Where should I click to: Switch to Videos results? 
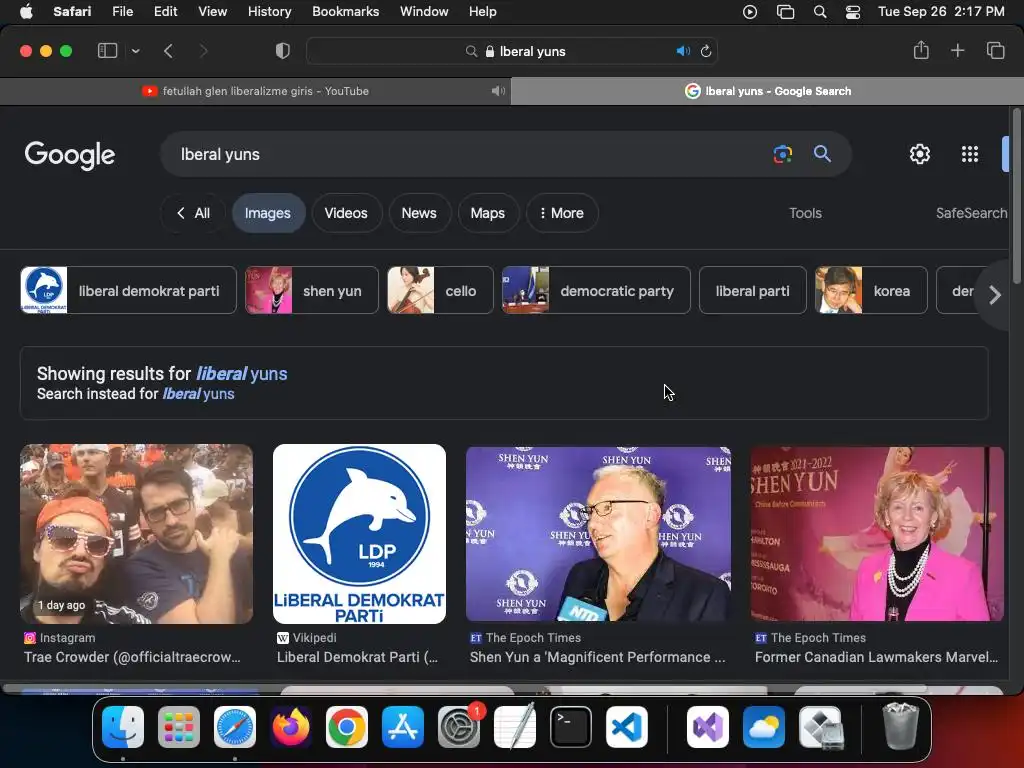pos(346,213)
